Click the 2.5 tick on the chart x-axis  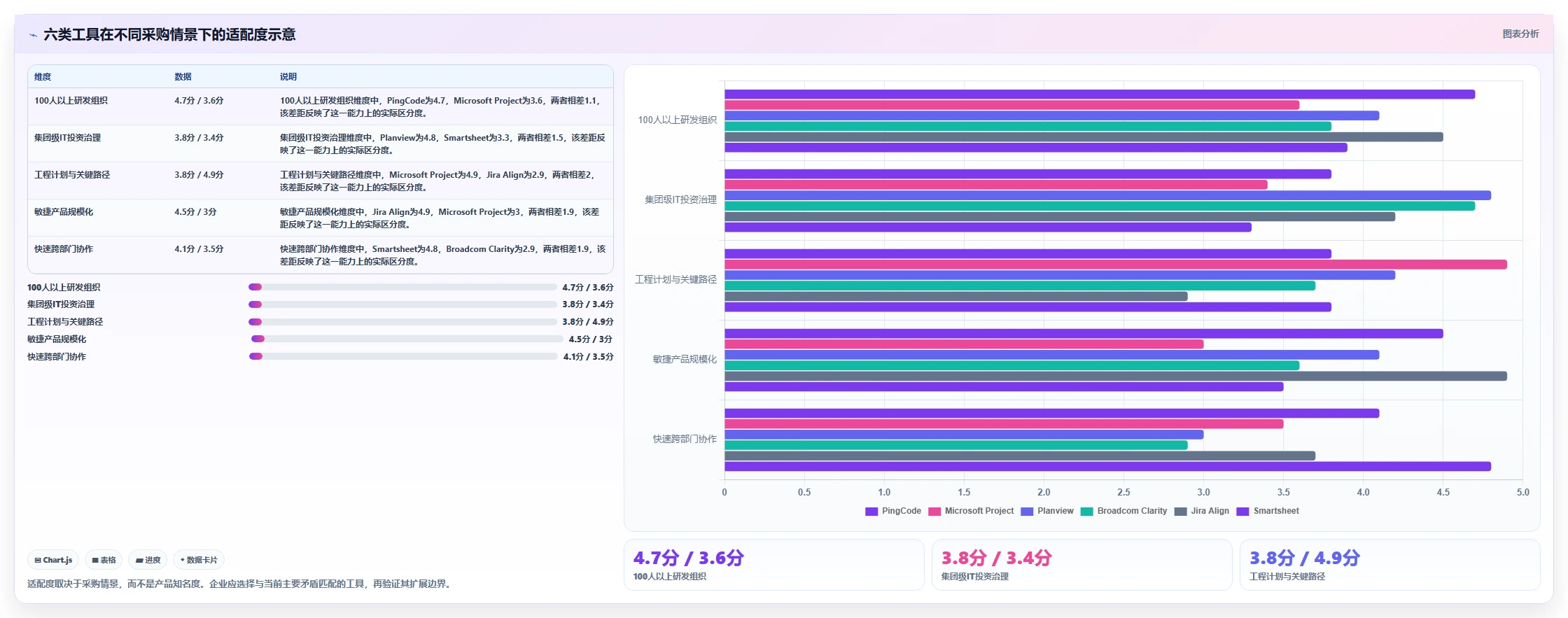coord(1123,493)
